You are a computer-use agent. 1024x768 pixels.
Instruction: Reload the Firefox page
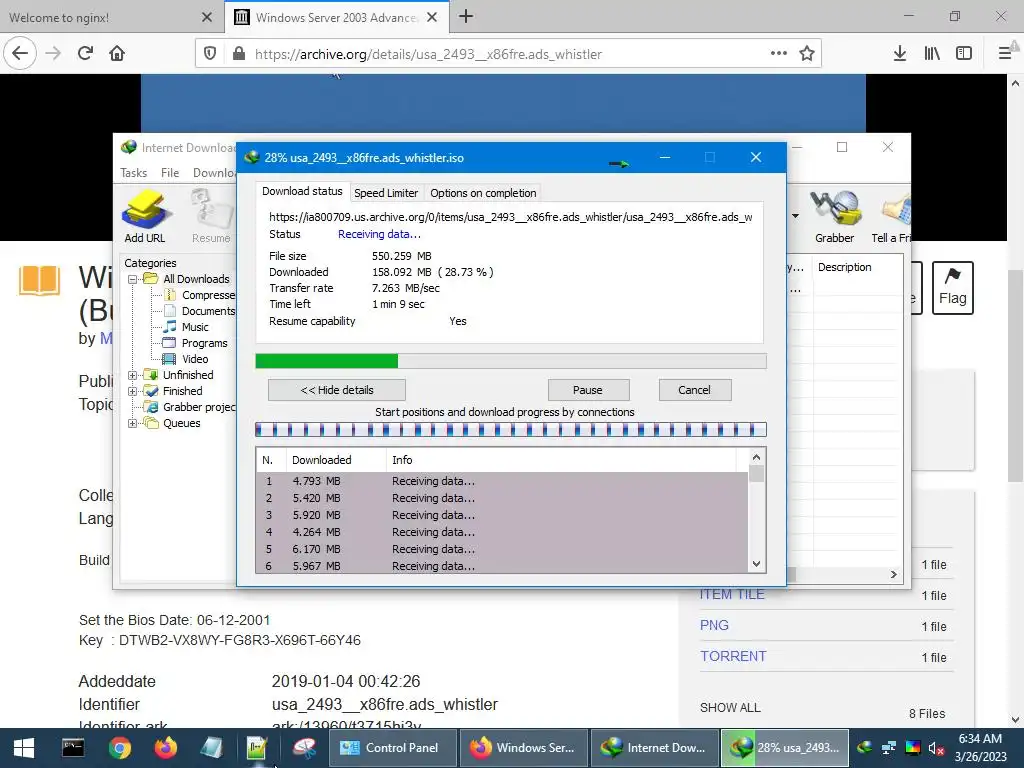[x=86, y=53]
